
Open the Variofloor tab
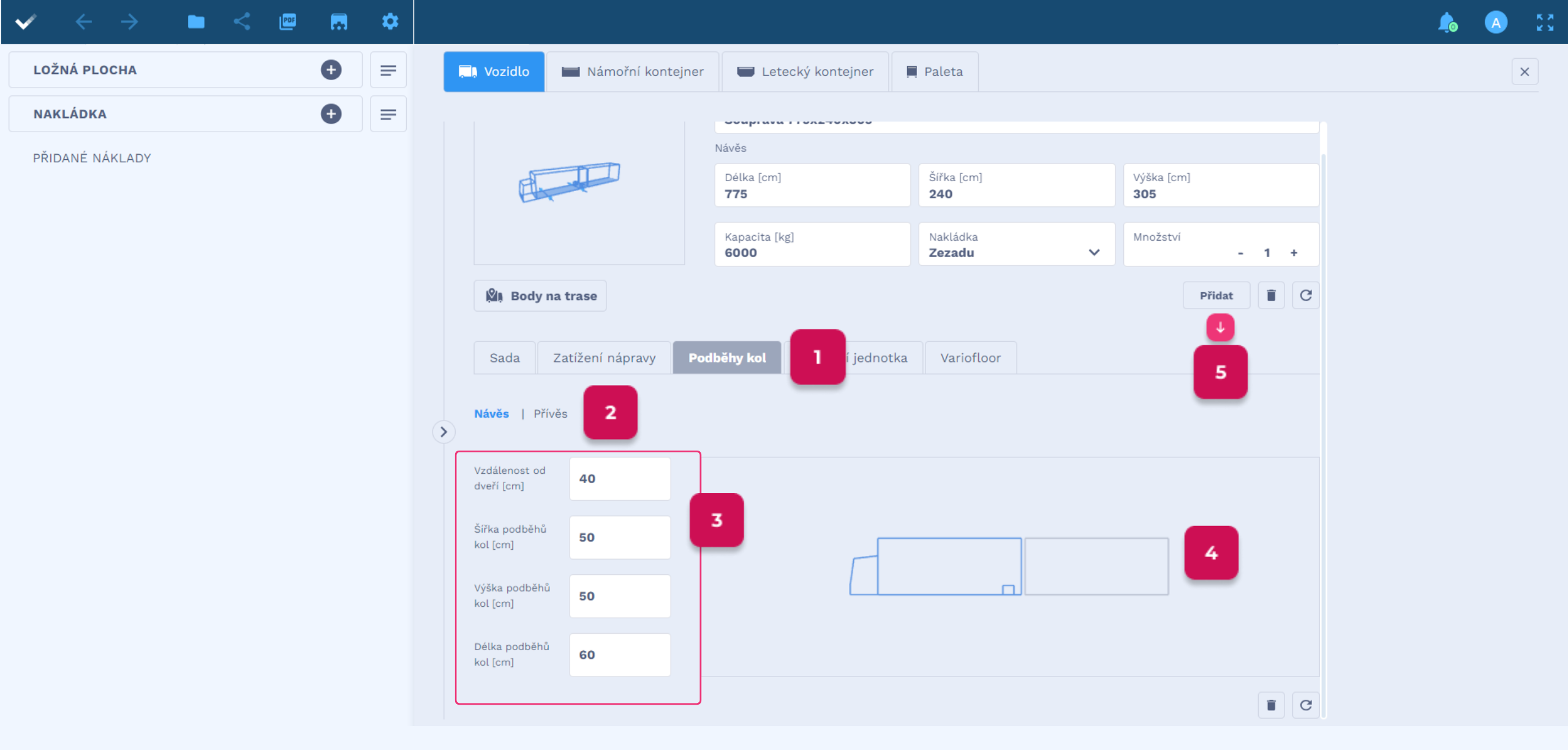(970, 358)
